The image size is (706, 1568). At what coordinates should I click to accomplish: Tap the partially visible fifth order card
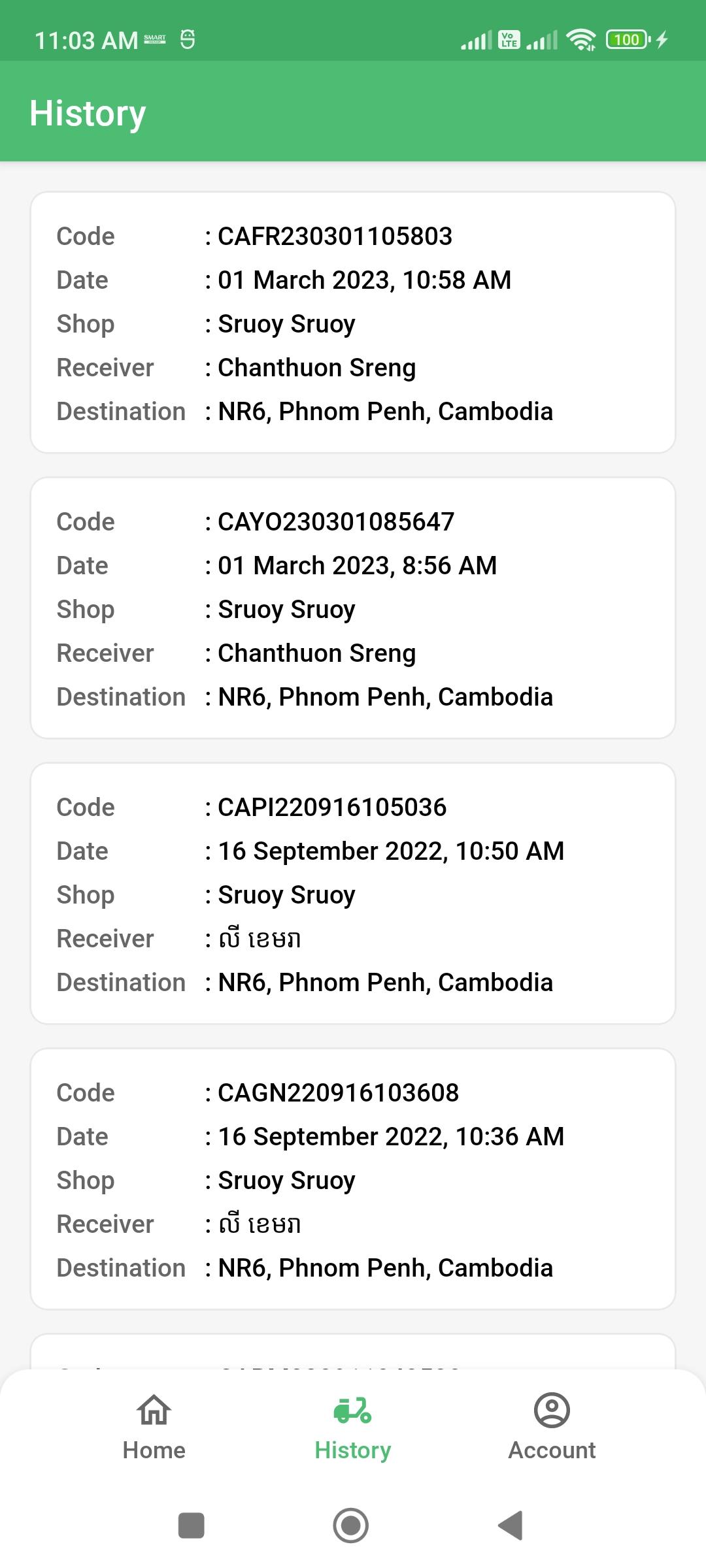pos(353,1351)
